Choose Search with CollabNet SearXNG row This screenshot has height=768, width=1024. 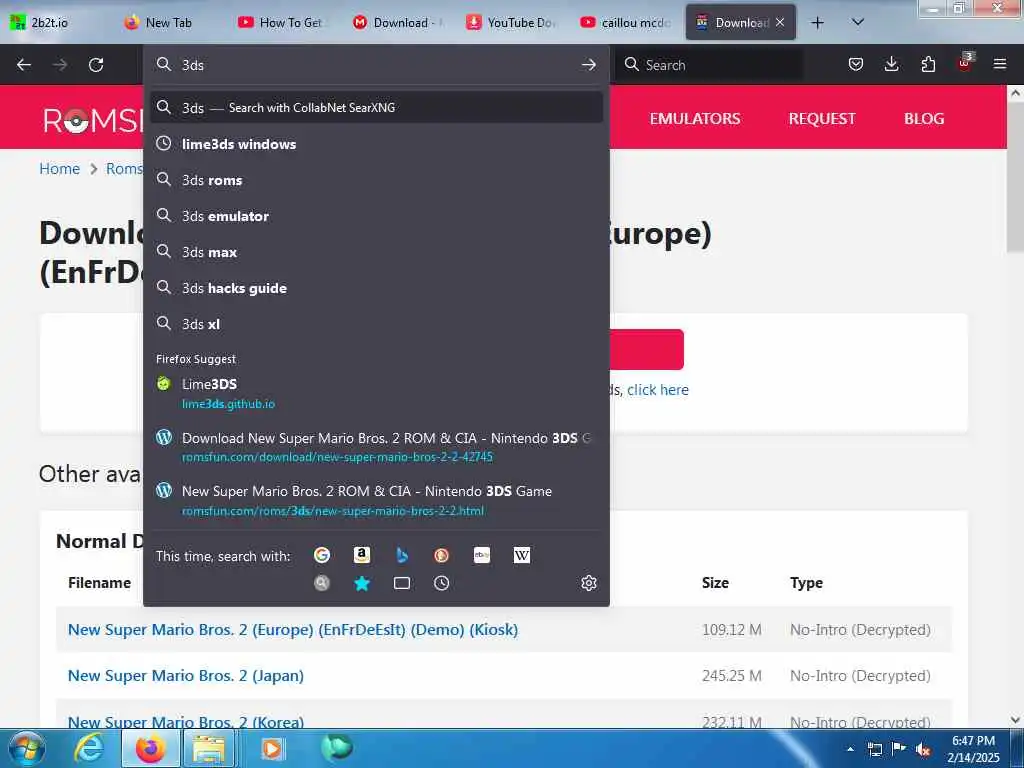point(376,107)
